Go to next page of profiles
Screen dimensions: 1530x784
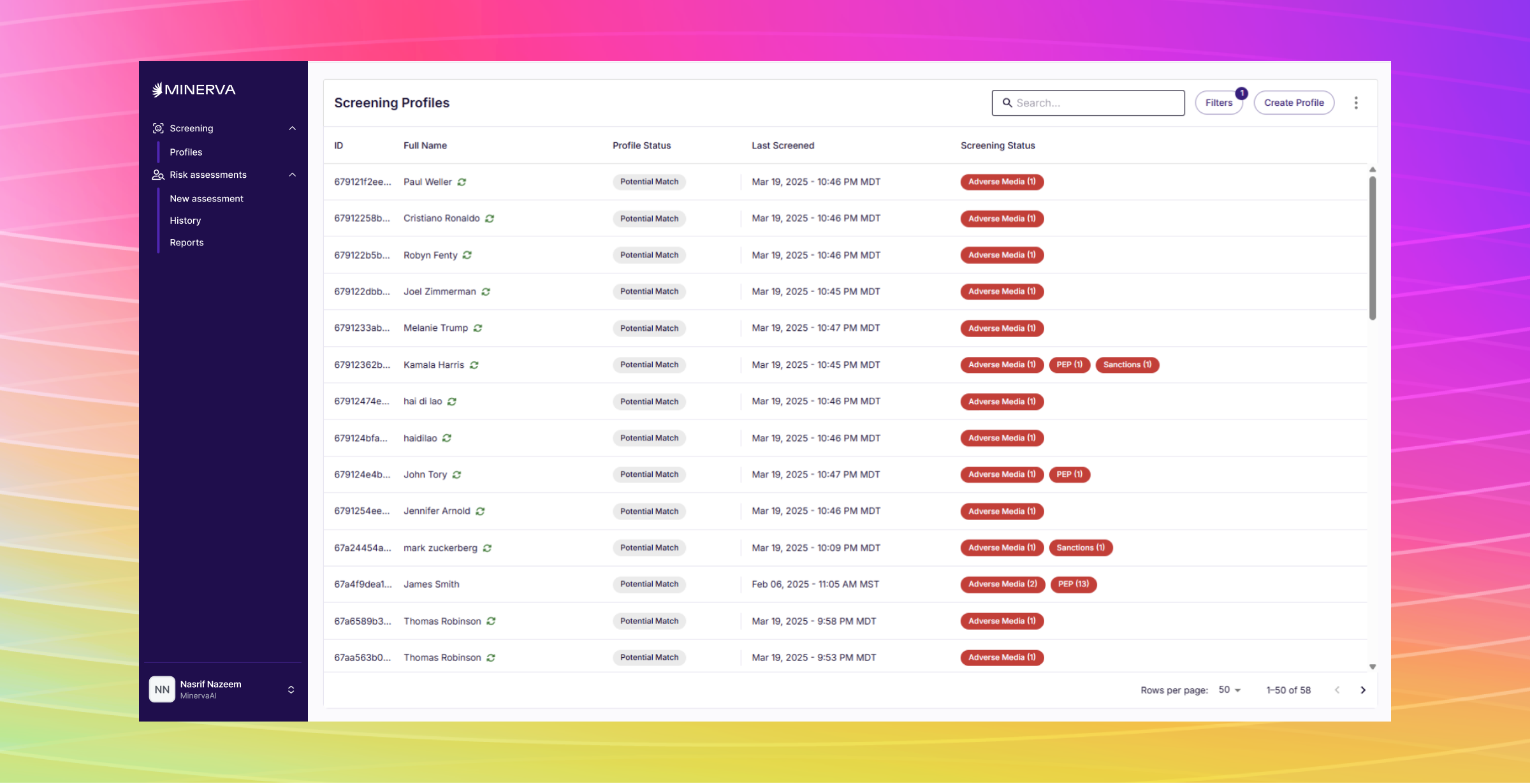tap(1363, 690)
